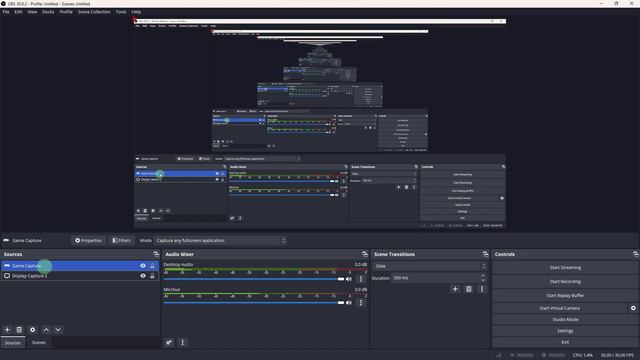Open the File menu

[x=6, y=12]
